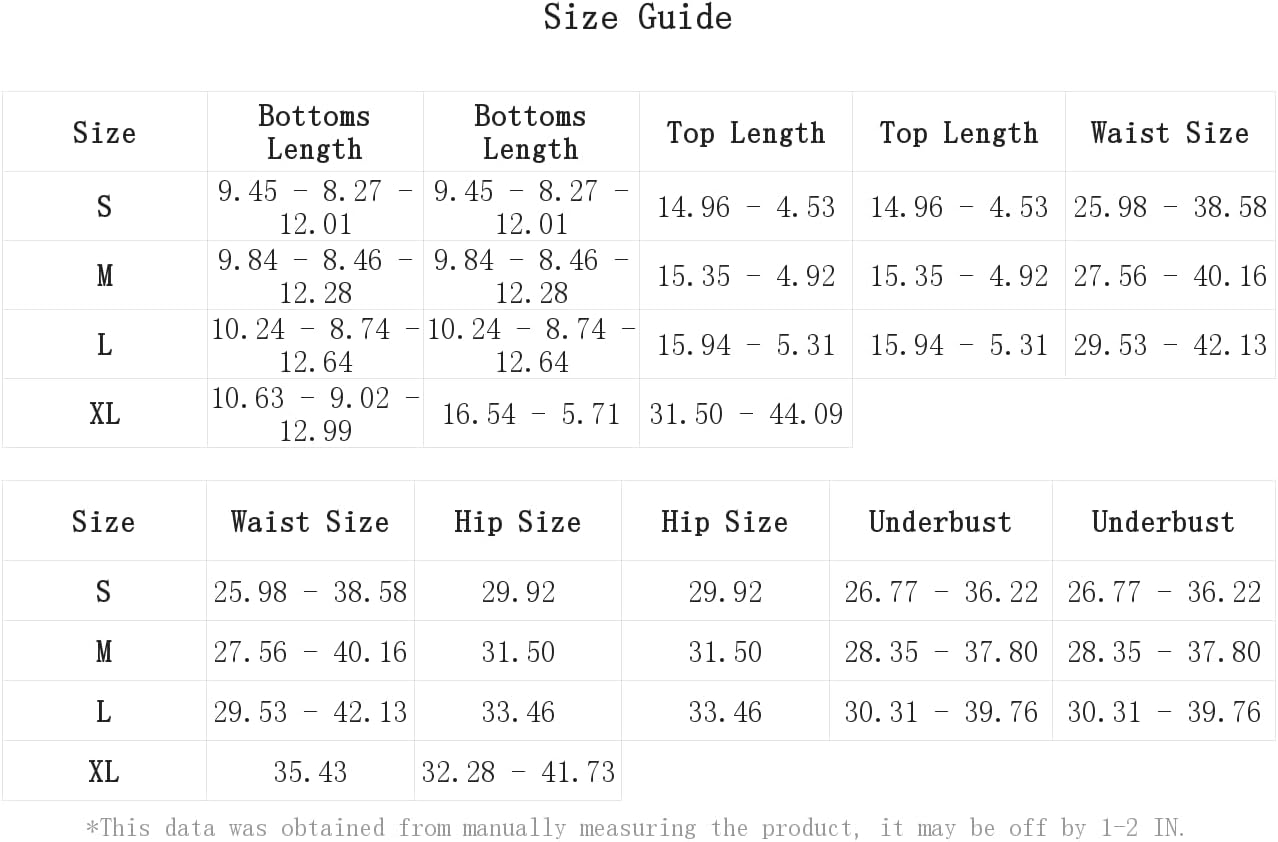Click the 29.53 - 42.13 cell in top table
This screenshot has height=842, width=1278.
pos(1170,344)
